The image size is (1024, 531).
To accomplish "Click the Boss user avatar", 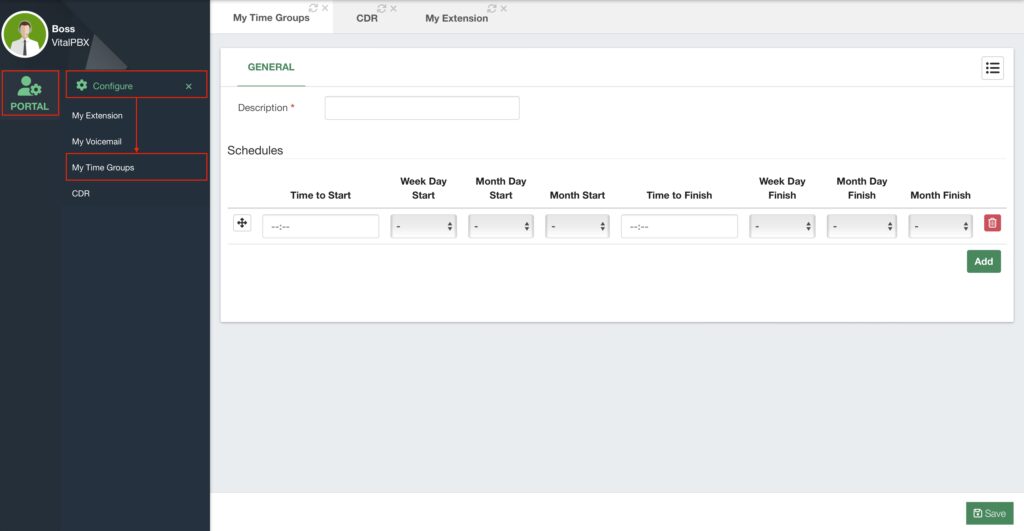I will click(x=25, y=34).
